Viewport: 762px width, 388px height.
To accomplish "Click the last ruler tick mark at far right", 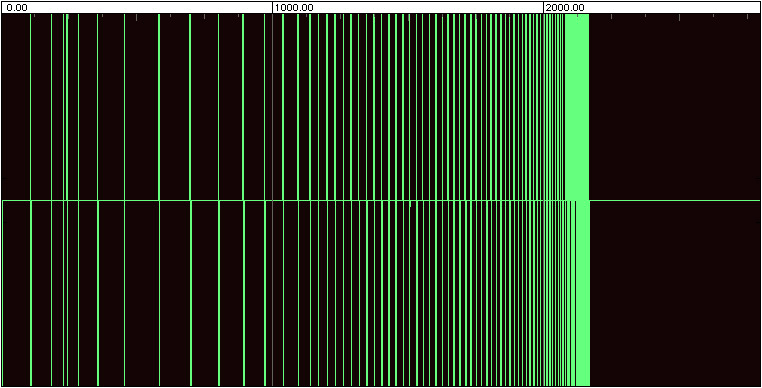I will point(748,17).
